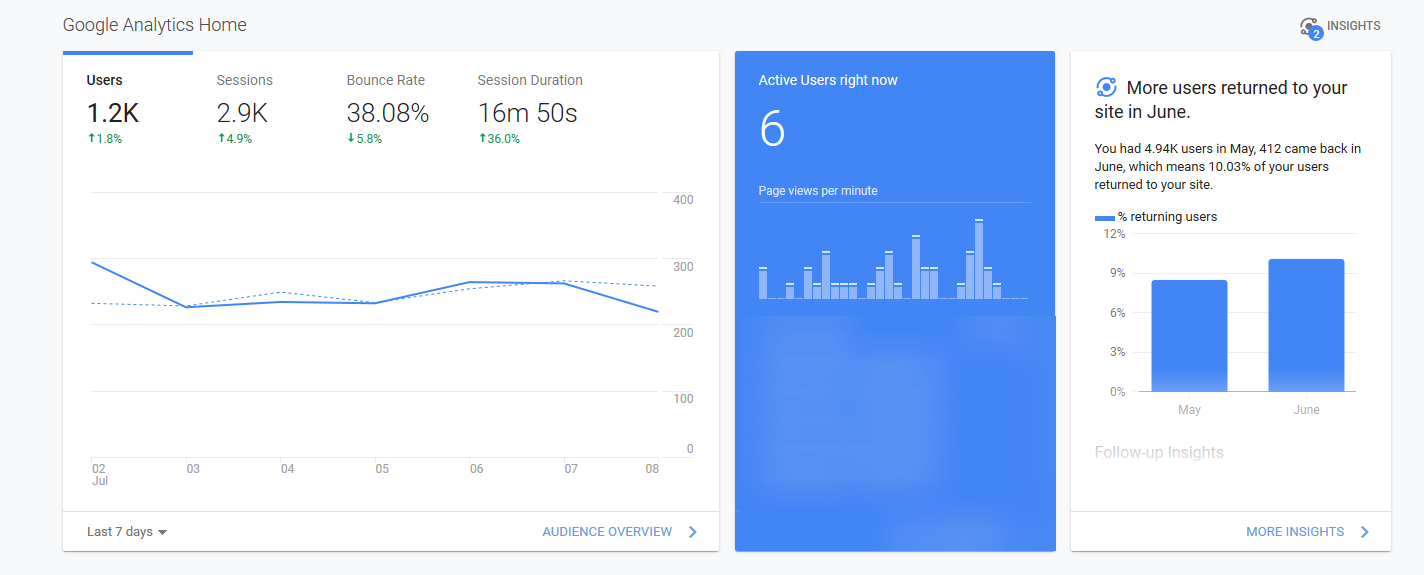The image size is (1424, 575).
Task: Click the Bounce Rate value 38.08%
Action: coord(388,114)
